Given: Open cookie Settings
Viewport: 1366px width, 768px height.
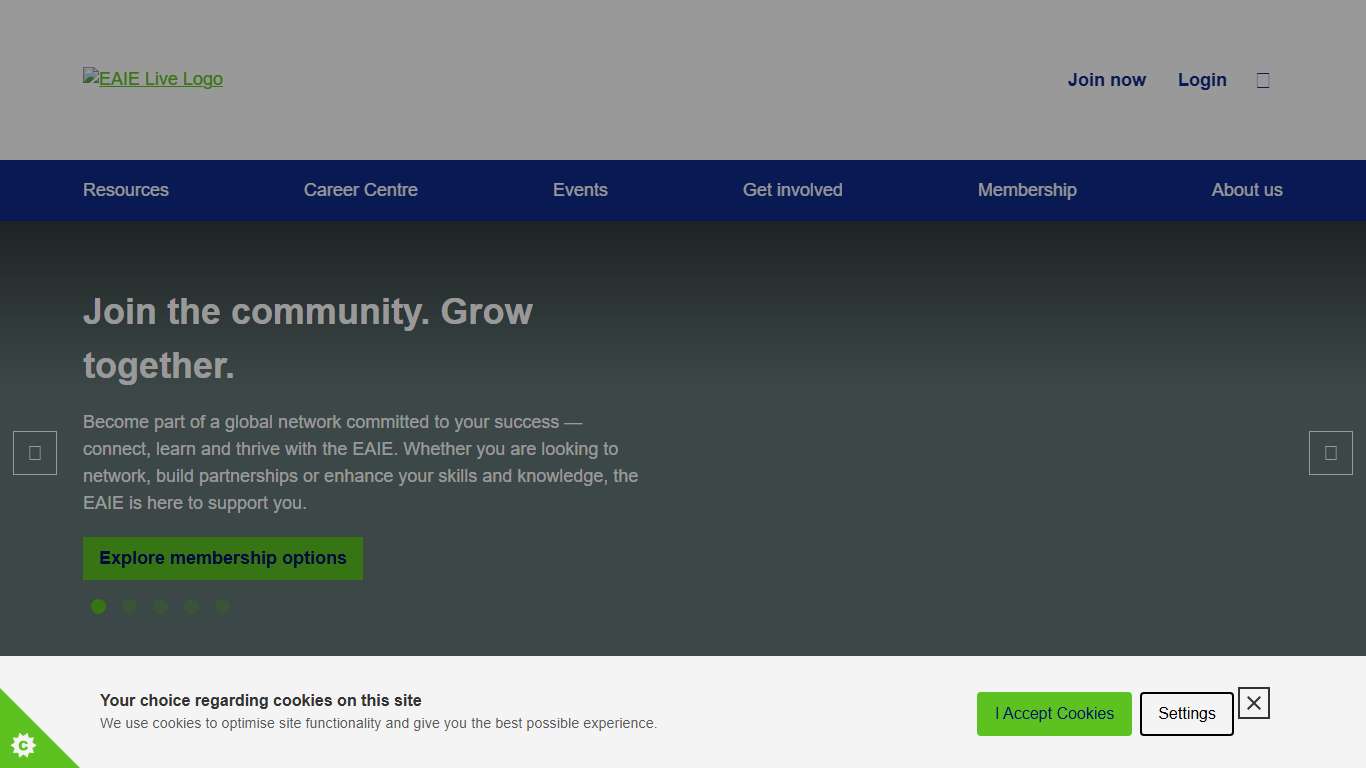Looking at the screenshot, I should [1186, 714].
